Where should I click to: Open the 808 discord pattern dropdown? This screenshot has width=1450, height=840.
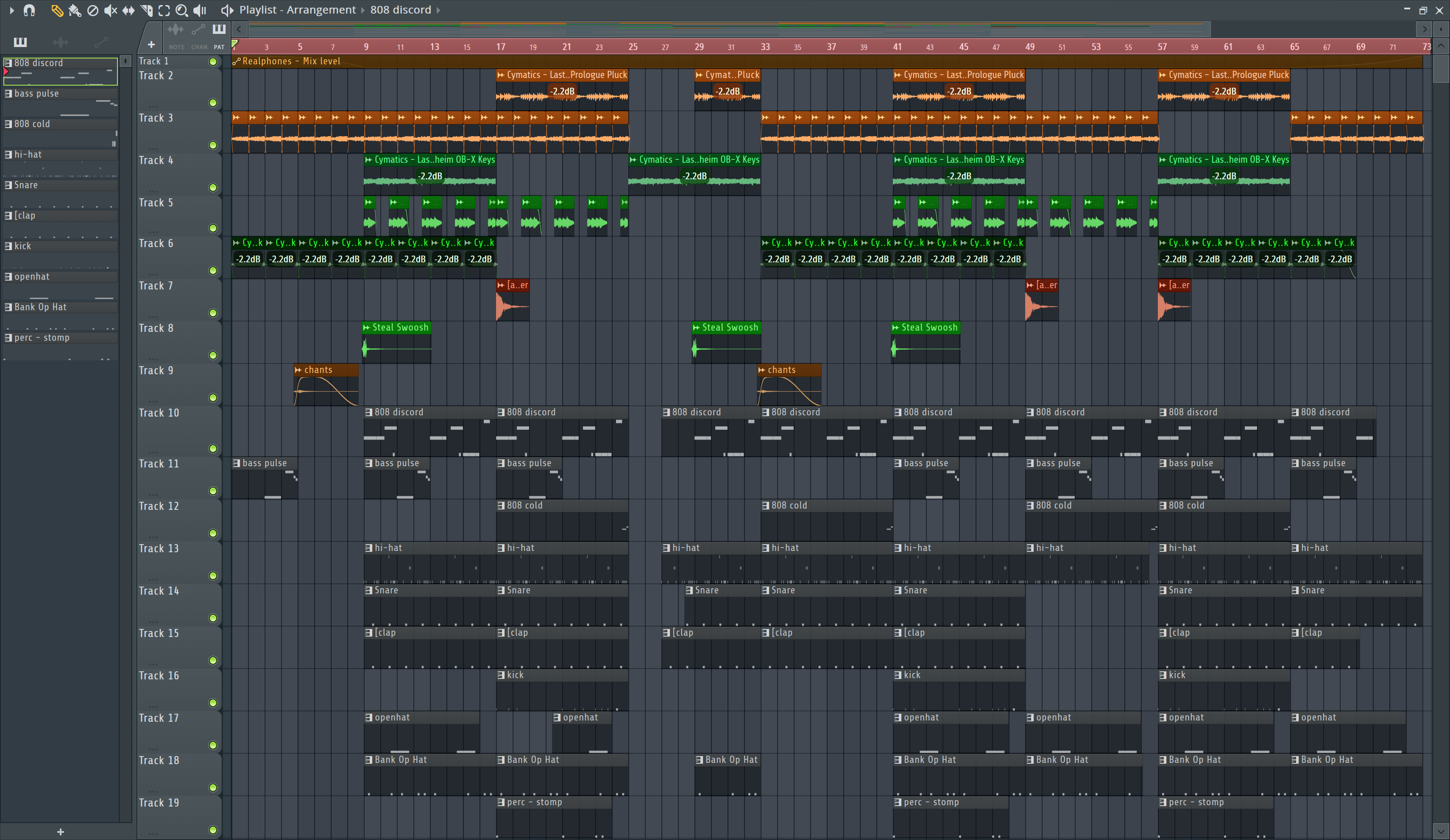point(401,10)
